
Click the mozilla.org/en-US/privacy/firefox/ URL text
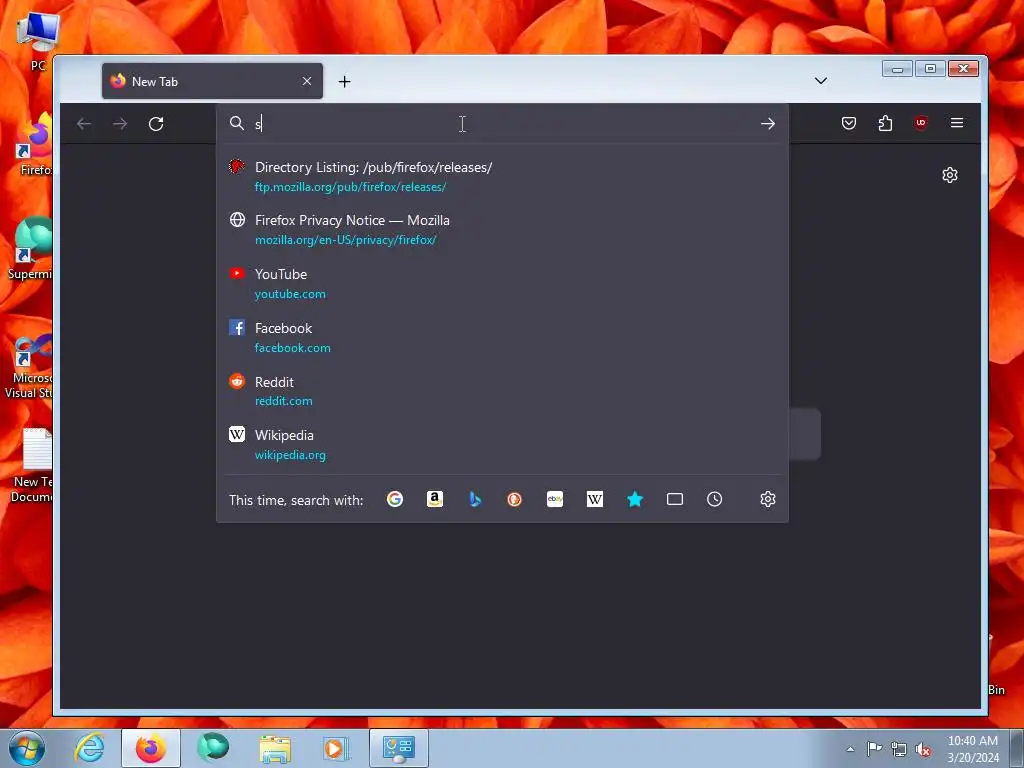click(x=345, y=240)
